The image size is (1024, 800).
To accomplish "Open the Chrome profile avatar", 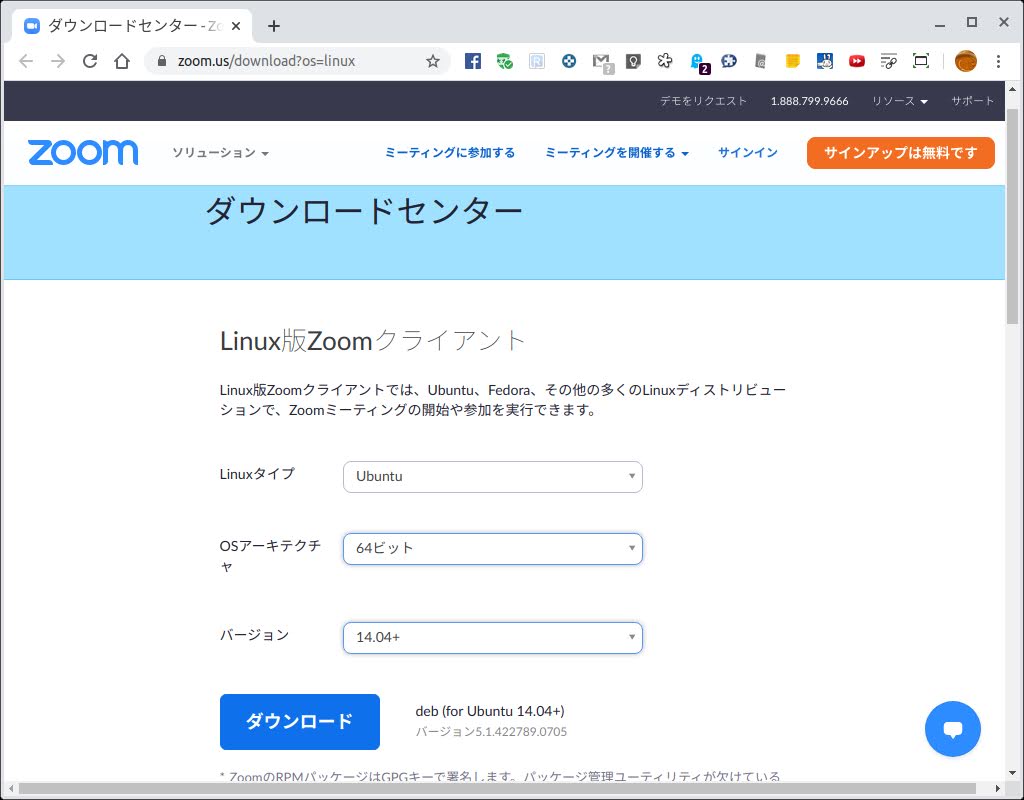I will 965,61.
